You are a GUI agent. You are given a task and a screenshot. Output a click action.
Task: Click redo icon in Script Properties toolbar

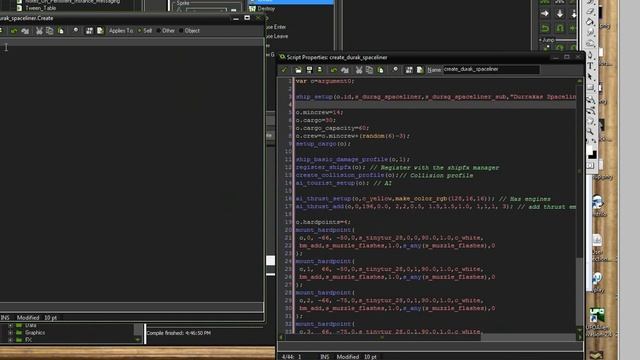[x=345, y=70]
